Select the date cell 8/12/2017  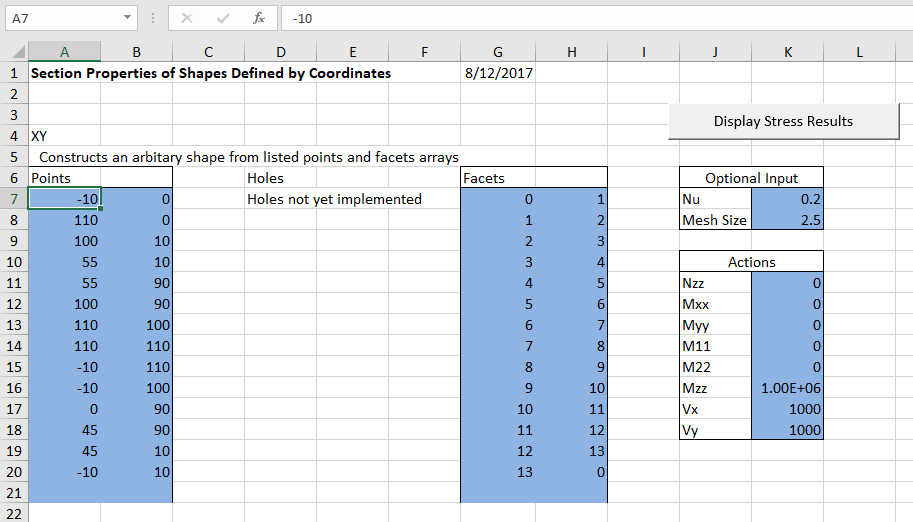click(498, 73)
